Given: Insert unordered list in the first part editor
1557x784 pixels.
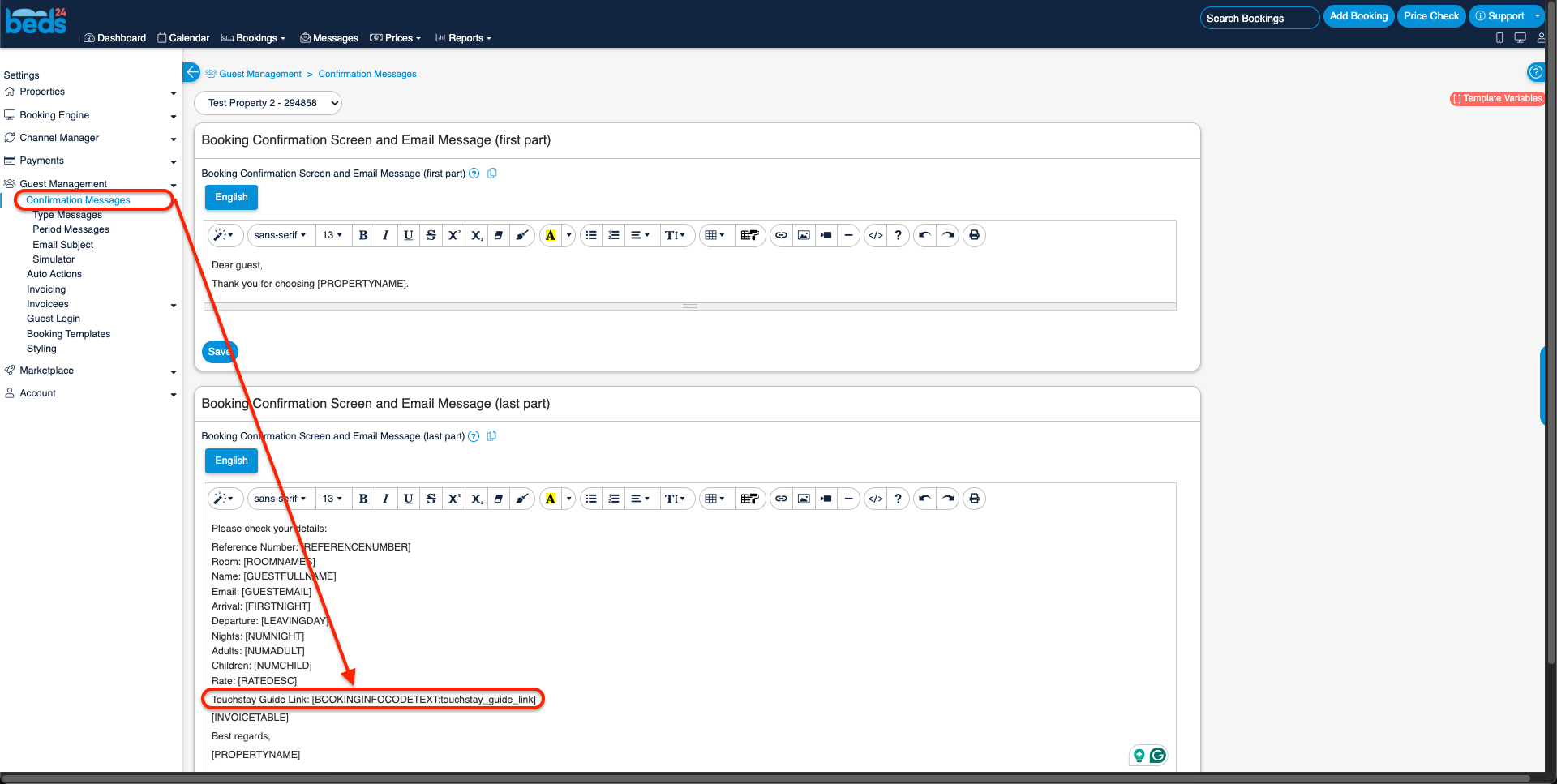Looking at the screenshot, I should tap(591, 235).
